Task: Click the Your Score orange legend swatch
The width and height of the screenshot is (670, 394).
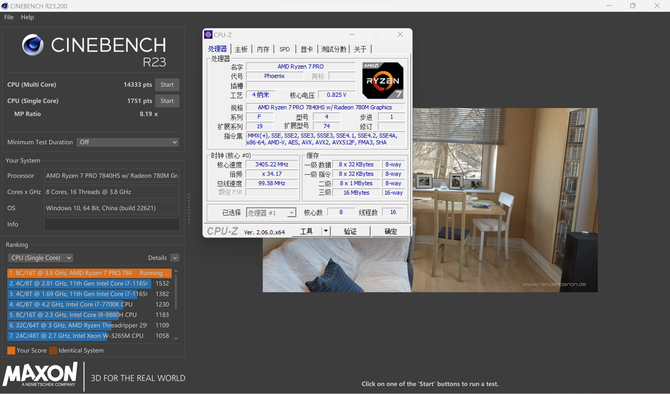Action: 11,350
